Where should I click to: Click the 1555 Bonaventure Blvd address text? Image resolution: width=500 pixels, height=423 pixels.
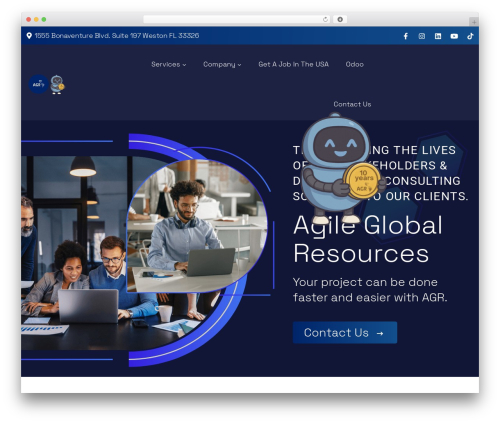pos(117,36)
